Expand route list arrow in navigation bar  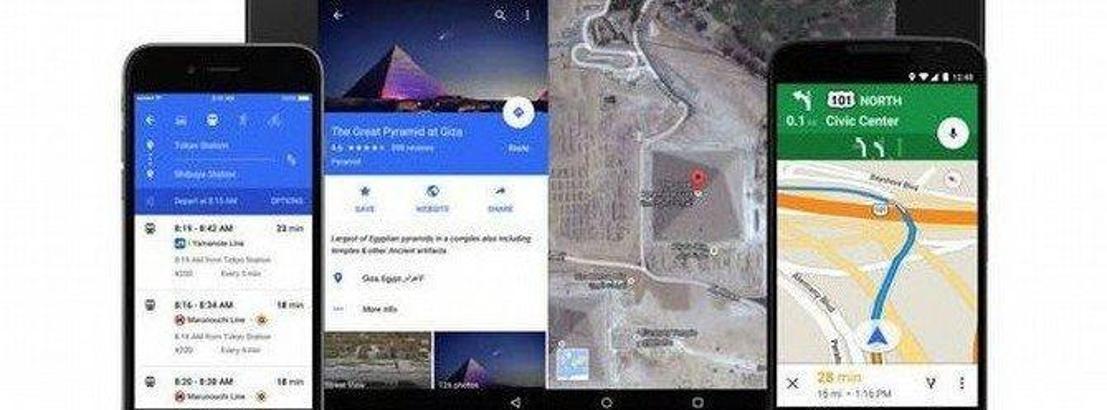930,383
